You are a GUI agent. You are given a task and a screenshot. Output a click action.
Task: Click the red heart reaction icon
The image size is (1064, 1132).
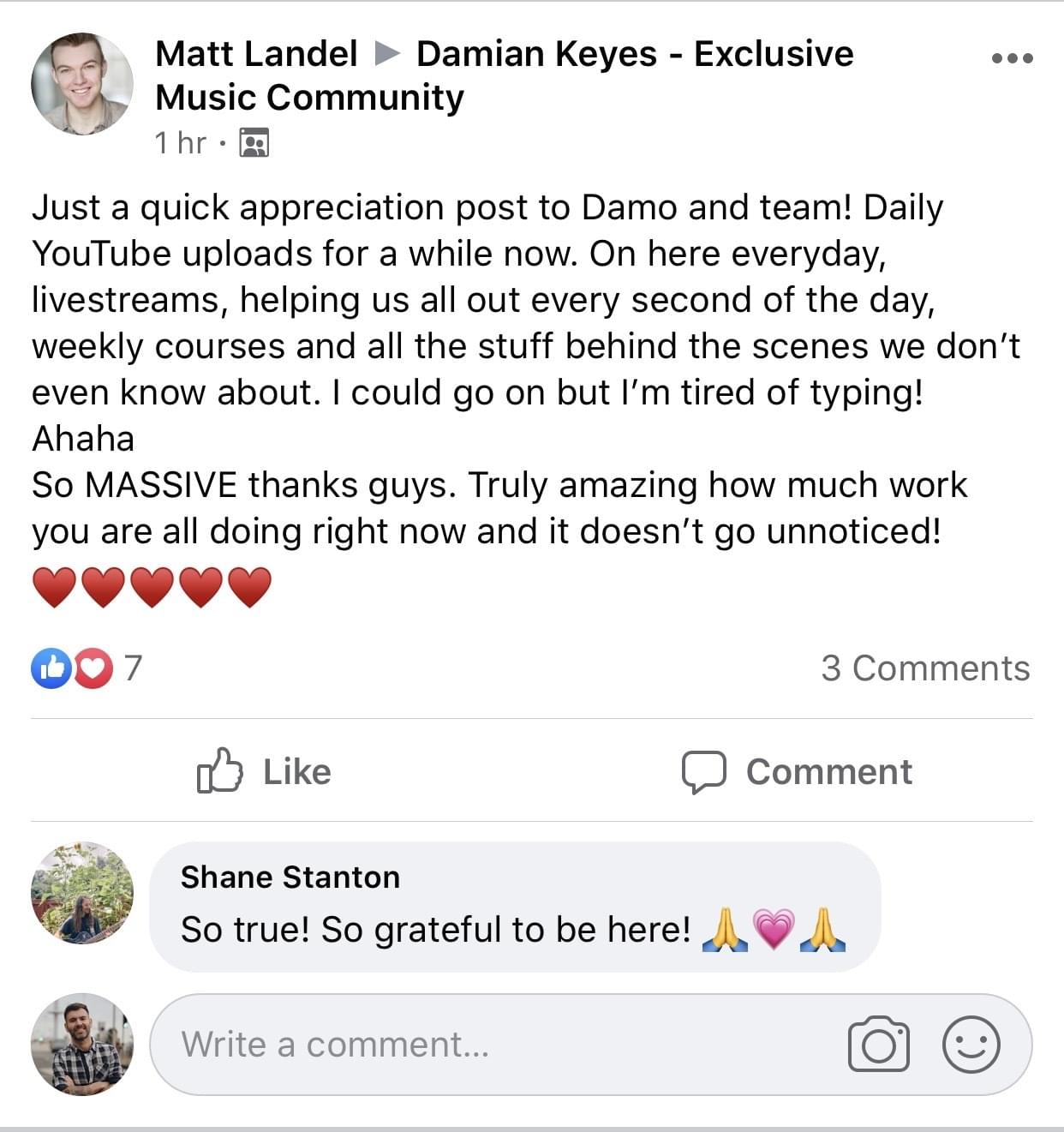(x=93, y=668)
